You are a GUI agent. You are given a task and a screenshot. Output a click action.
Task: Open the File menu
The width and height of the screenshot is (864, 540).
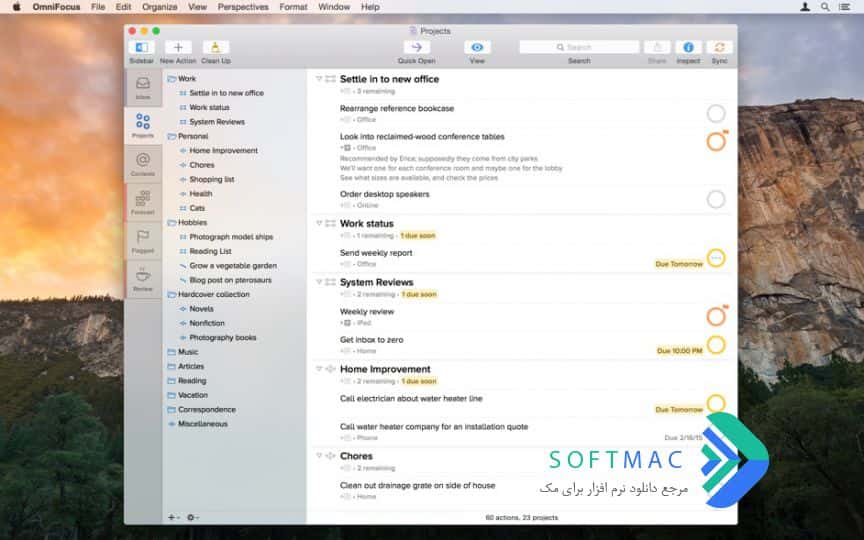(98, 7)
